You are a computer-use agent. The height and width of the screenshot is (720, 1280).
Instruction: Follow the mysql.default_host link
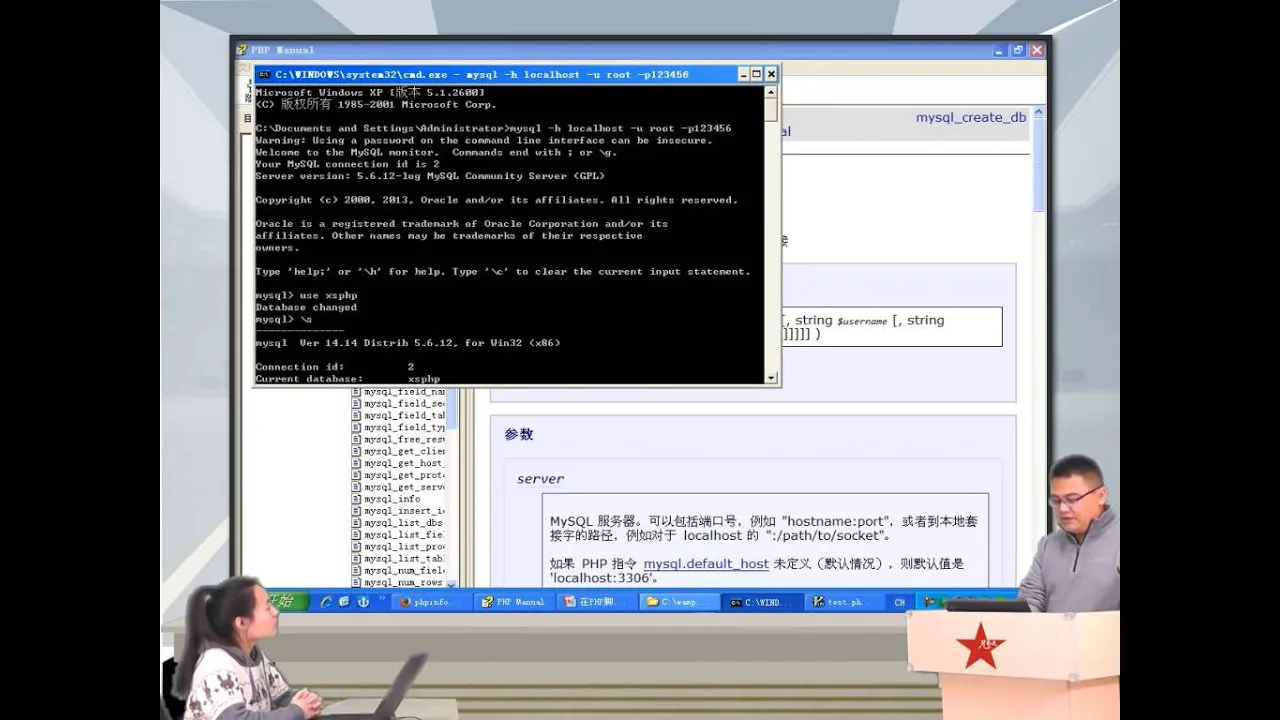(x=706, y=564)
